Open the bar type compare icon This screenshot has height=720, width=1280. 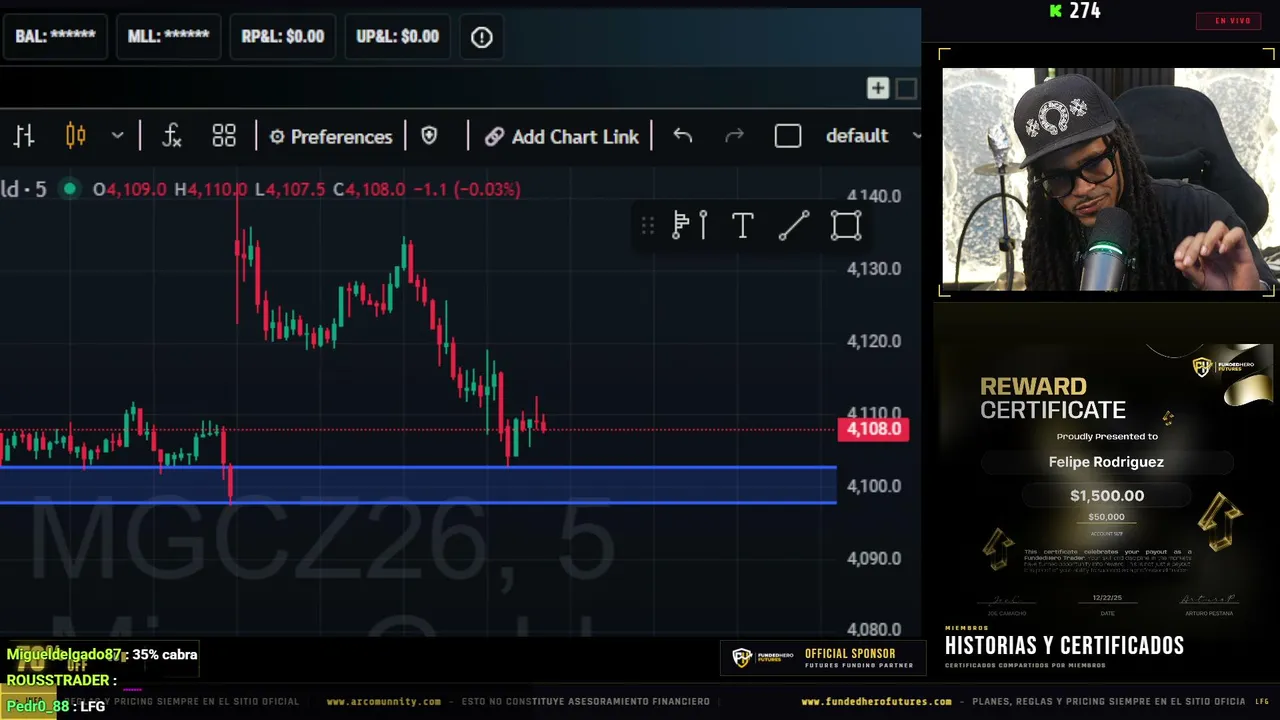point(24,136)
